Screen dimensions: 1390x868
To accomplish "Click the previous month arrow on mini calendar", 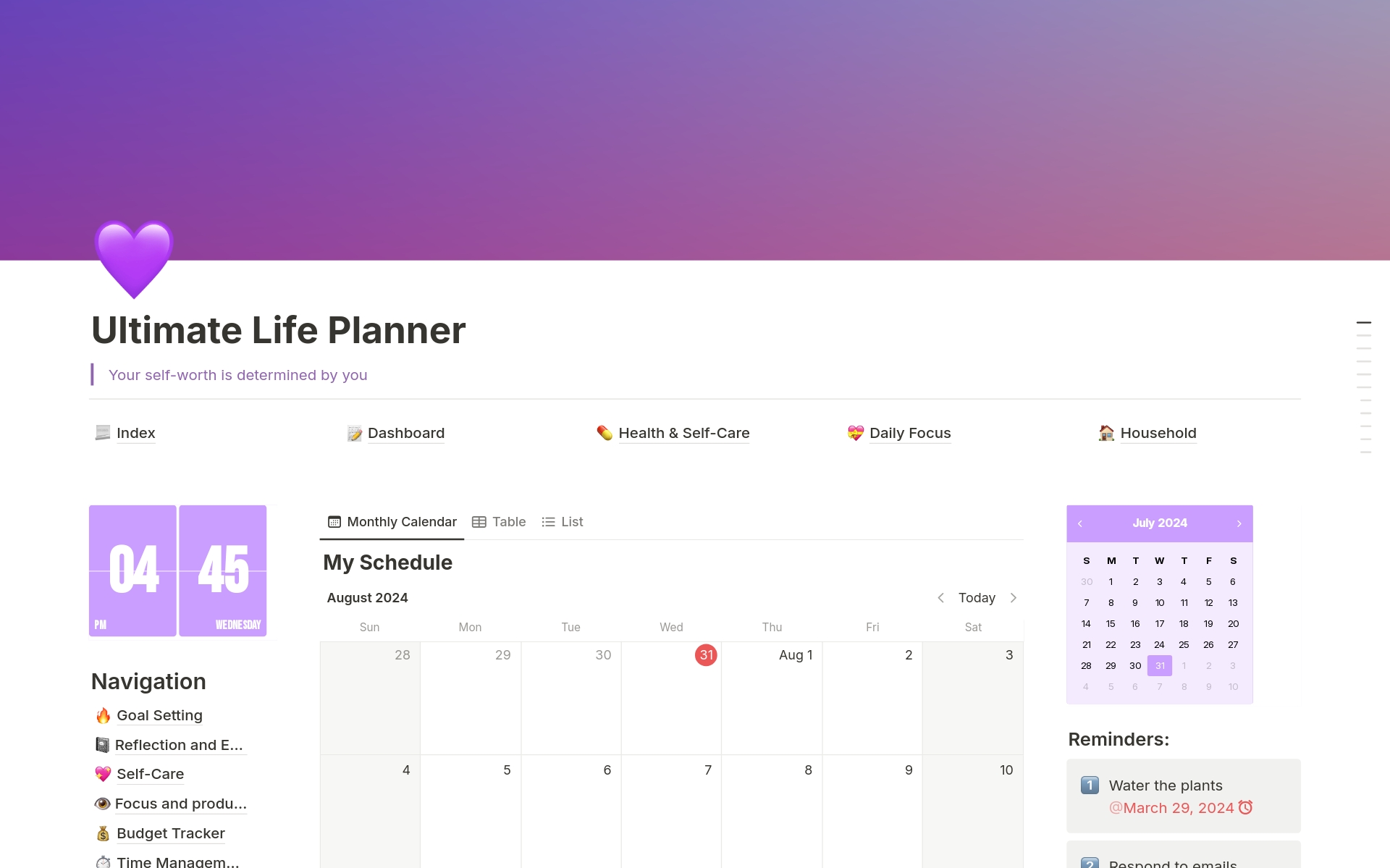I will coord(1080,523).
